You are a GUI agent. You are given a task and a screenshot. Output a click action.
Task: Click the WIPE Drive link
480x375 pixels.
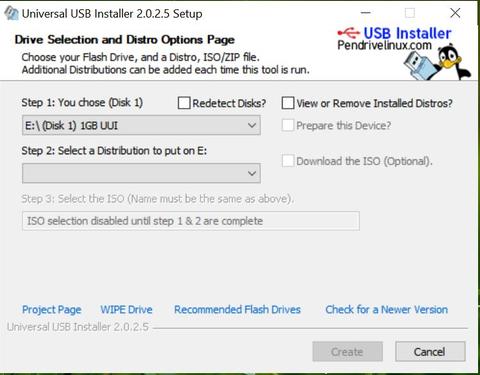pos(127,310)
